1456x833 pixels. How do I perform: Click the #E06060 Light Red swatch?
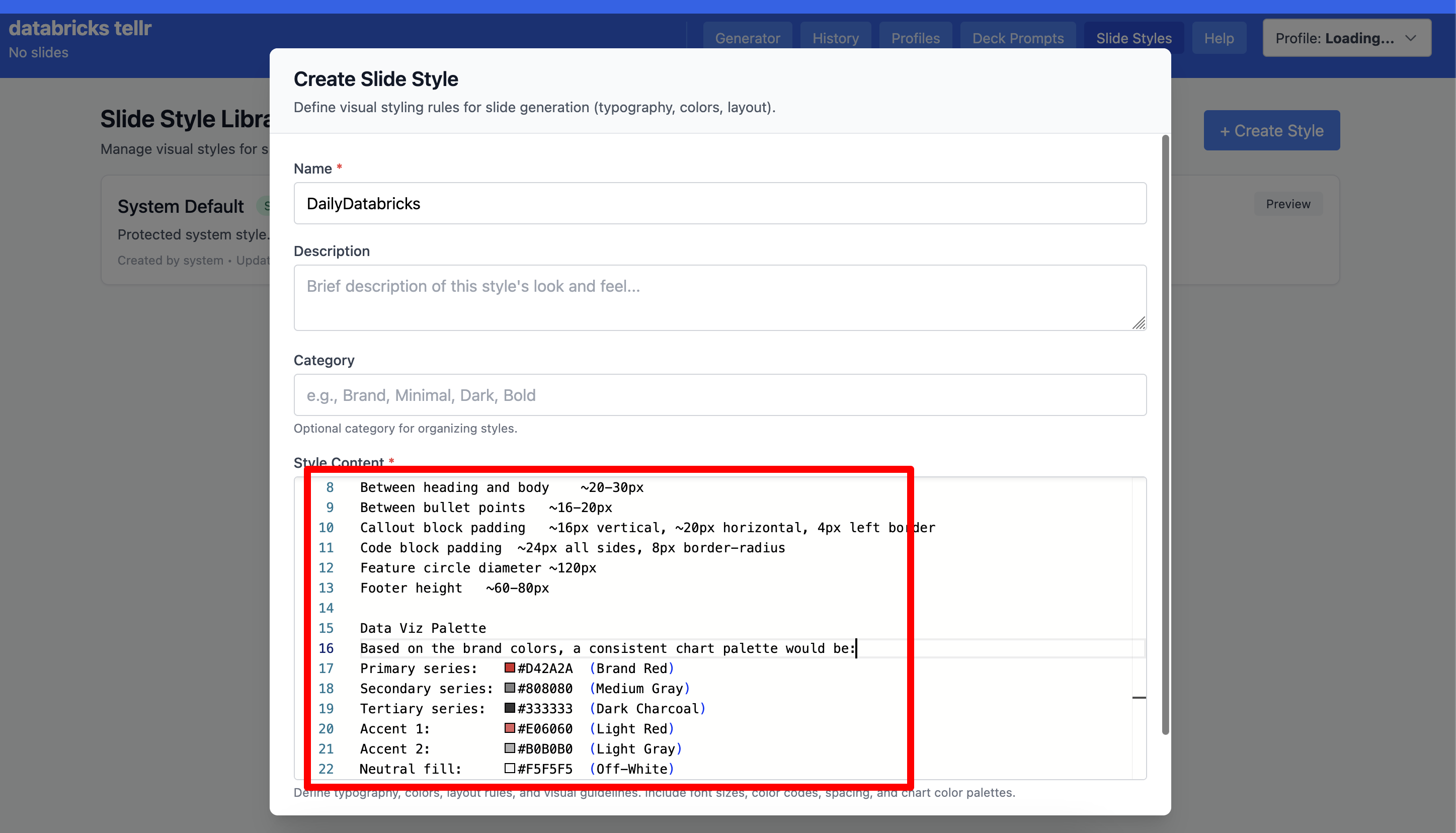click(509, 728)
